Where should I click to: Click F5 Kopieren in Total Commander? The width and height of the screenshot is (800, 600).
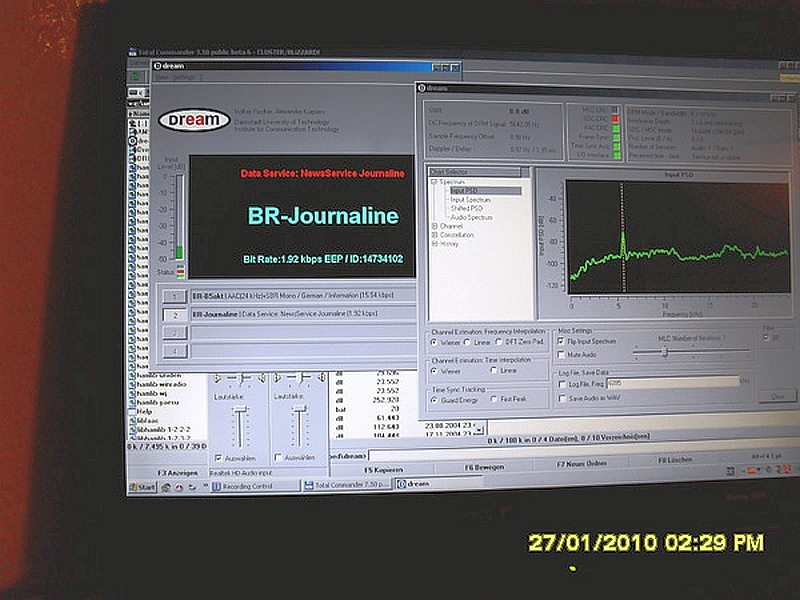coord(383,470)
